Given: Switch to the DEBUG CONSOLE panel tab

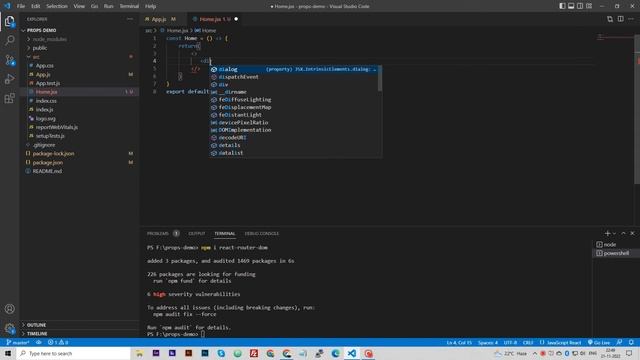Looking at the screenshot, I should tap(262, 233).
